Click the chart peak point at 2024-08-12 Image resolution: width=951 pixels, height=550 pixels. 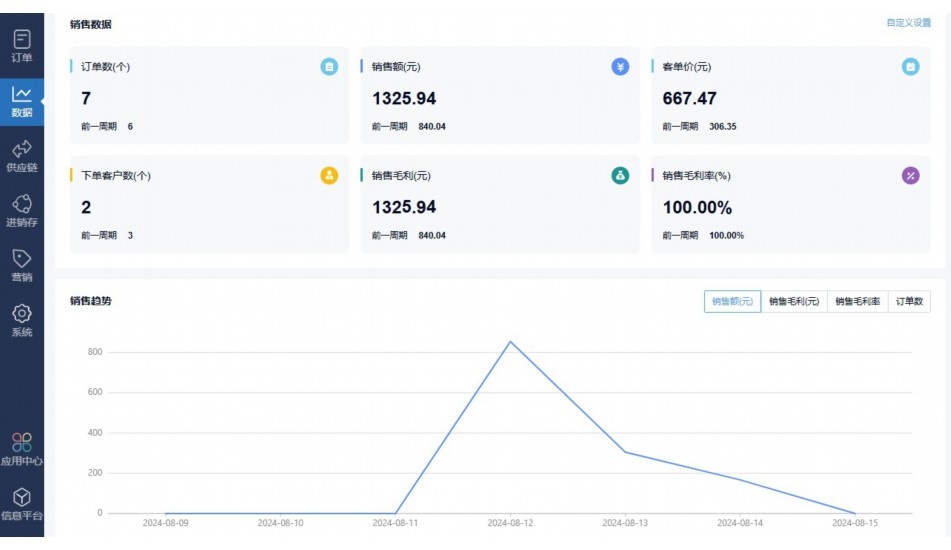pos(511,342)
